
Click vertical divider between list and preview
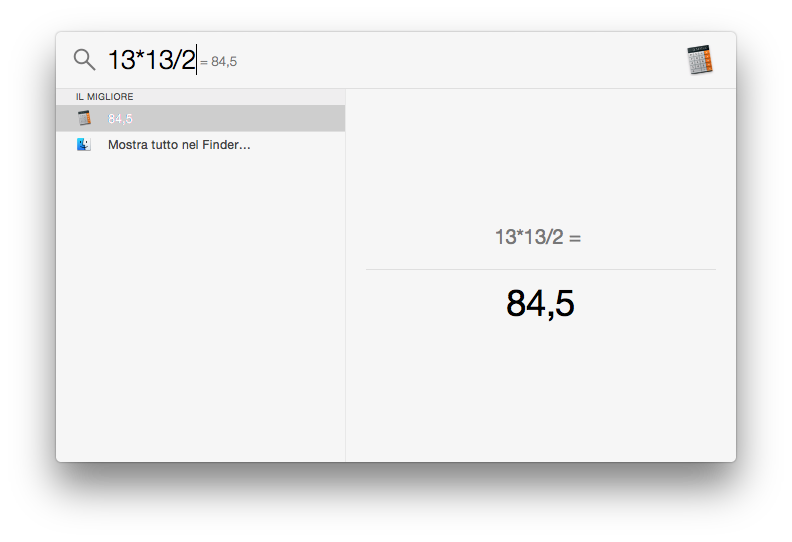click(x=345, y=300)
